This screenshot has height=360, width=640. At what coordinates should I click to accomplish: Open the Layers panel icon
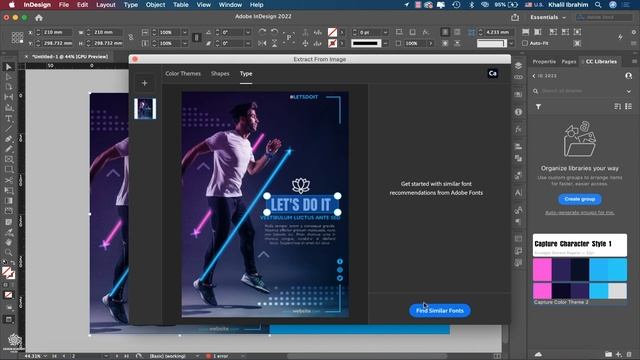pos(518,66)
